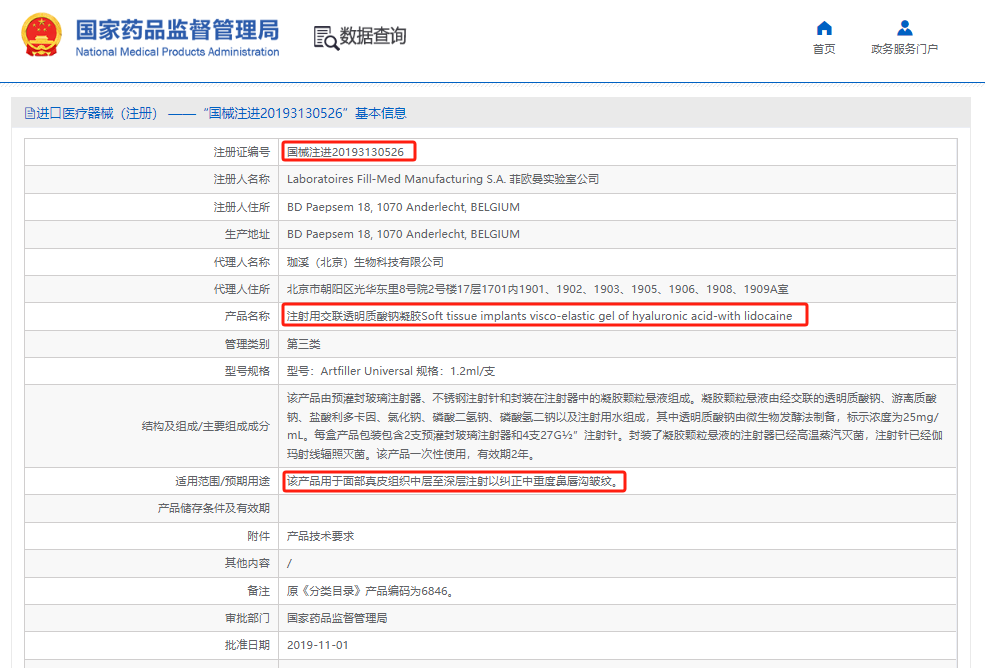Screen dimensions: 985x668
Task: Open the 首页 home icon
Action: click(x=824, y=28)
